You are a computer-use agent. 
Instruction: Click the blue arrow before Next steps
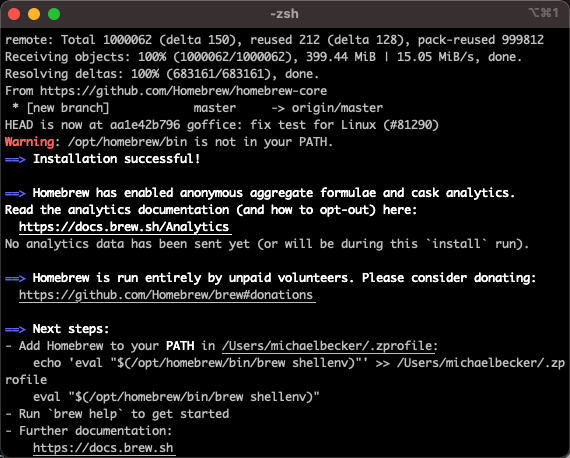(x=15, y=329)
